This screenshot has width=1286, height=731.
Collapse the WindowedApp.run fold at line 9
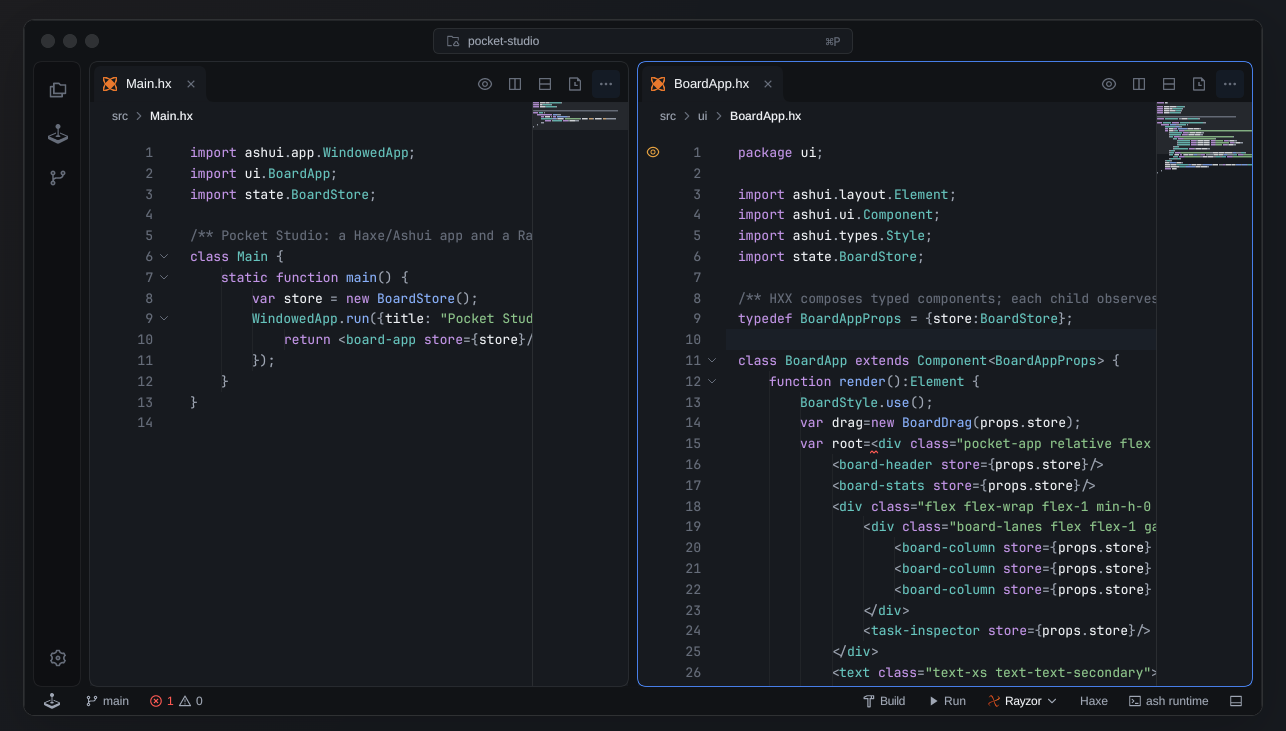tap(164, 318)
